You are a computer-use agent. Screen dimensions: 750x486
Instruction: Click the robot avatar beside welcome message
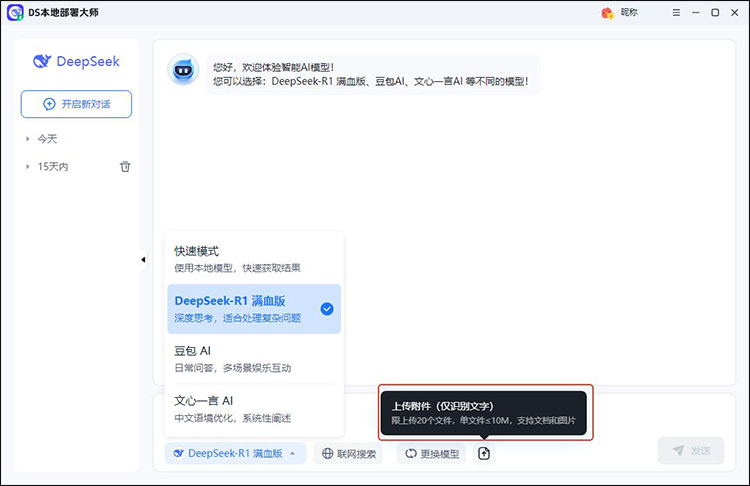point(181,69)
